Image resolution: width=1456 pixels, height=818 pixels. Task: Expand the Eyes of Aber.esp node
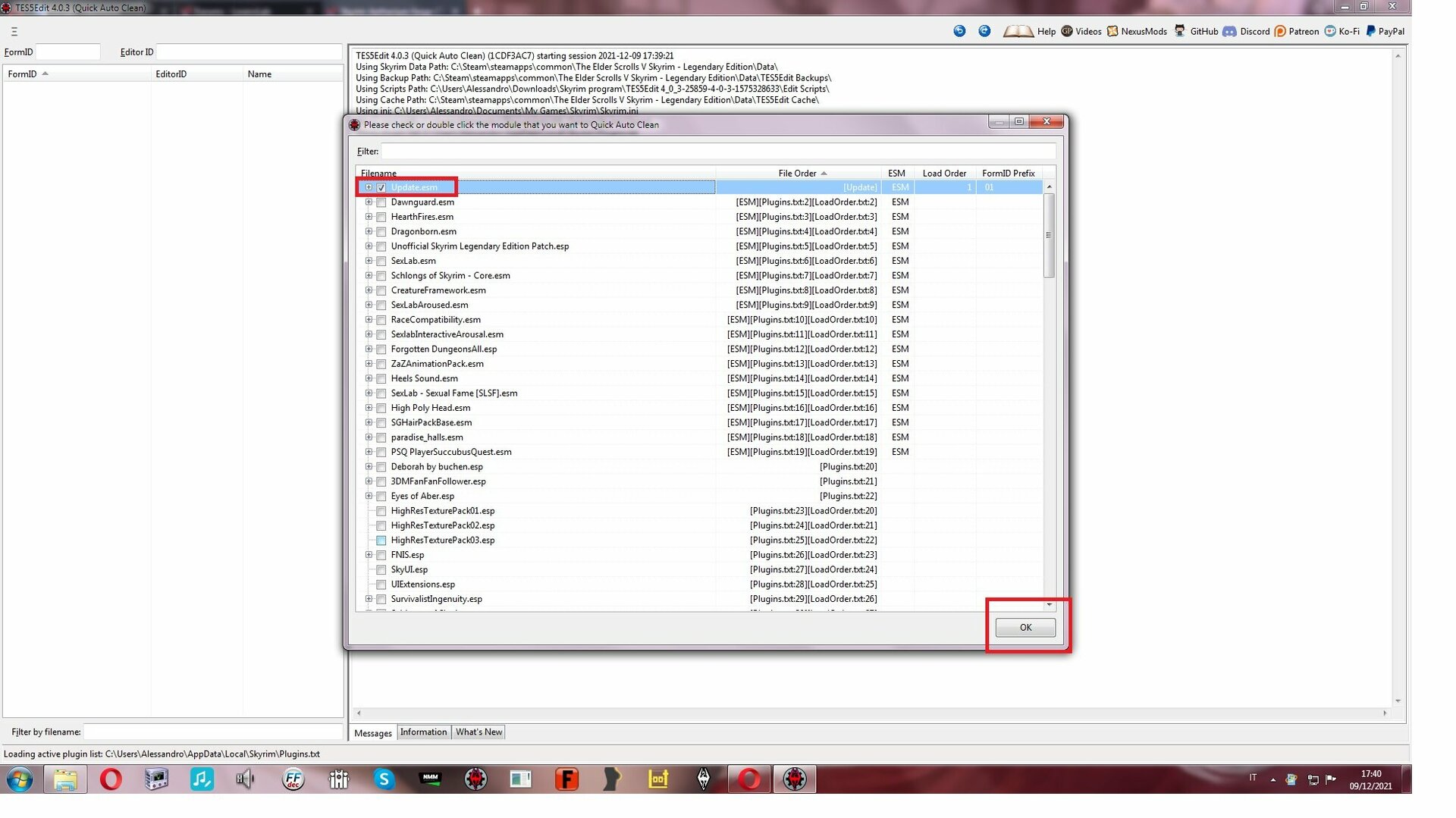coord(369,496)
